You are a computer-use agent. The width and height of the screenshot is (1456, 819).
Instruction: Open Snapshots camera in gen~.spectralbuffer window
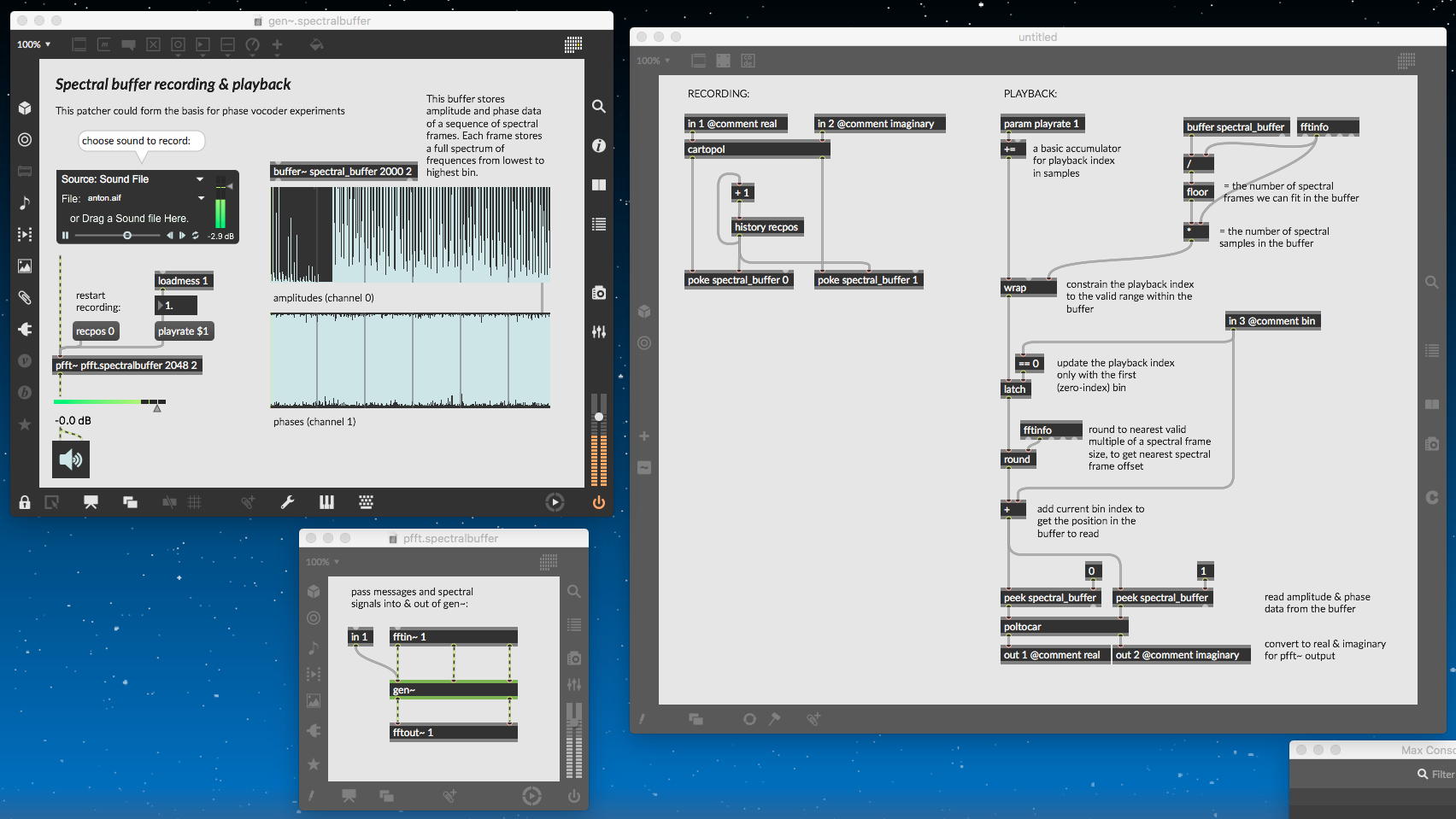coord(599,293)
